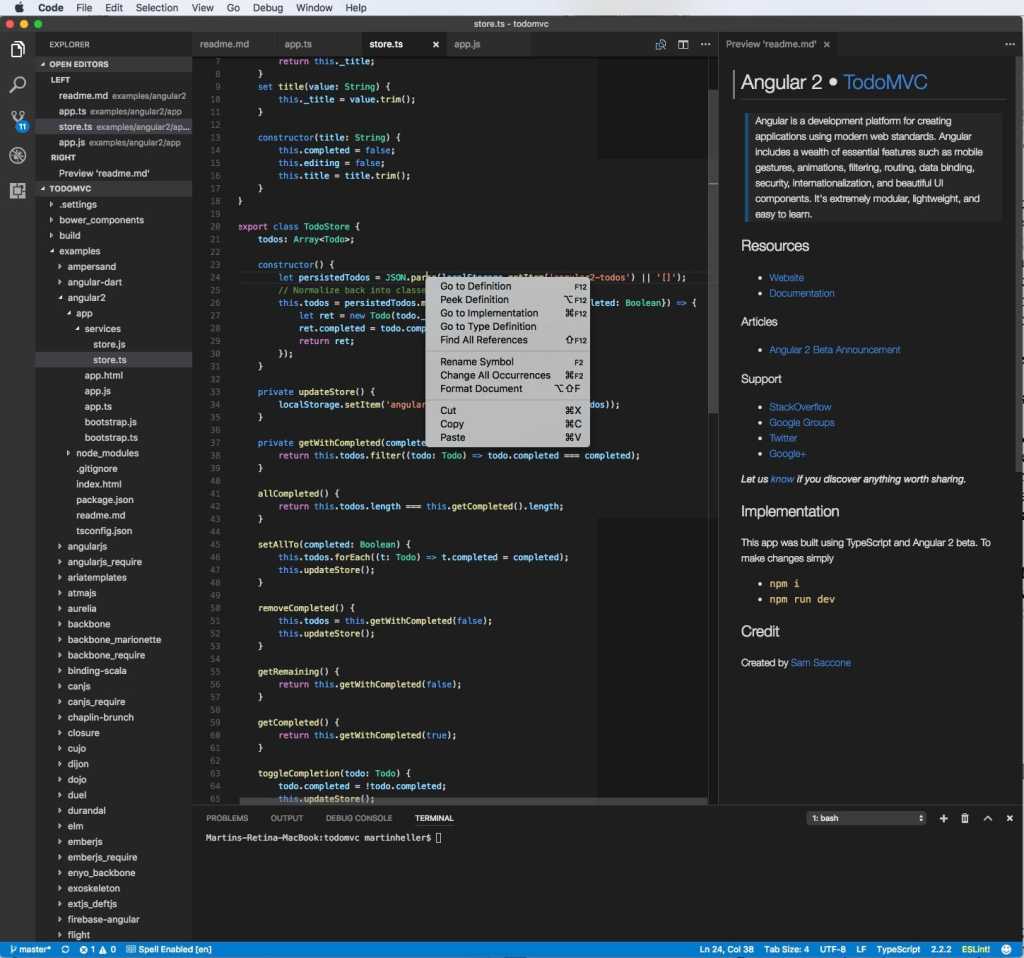Add a new terminal with the plus icon
Screen dimensions: 1024x958
coord(943,818)
